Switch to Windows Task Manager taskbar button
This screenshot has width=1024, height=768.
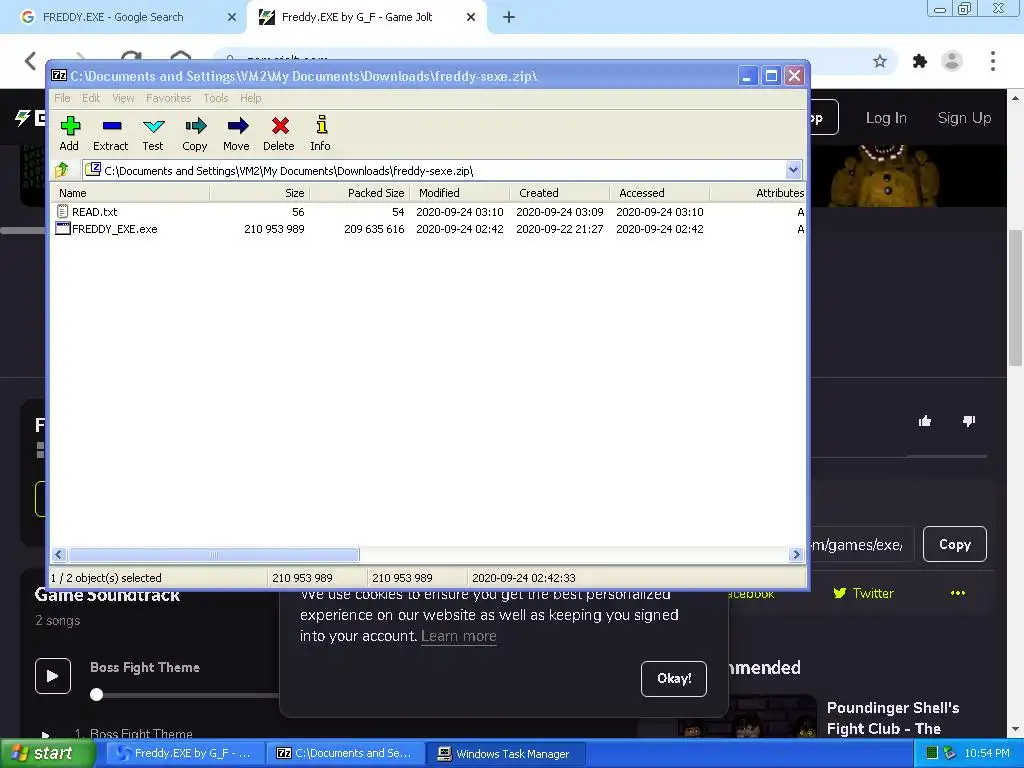505,754
